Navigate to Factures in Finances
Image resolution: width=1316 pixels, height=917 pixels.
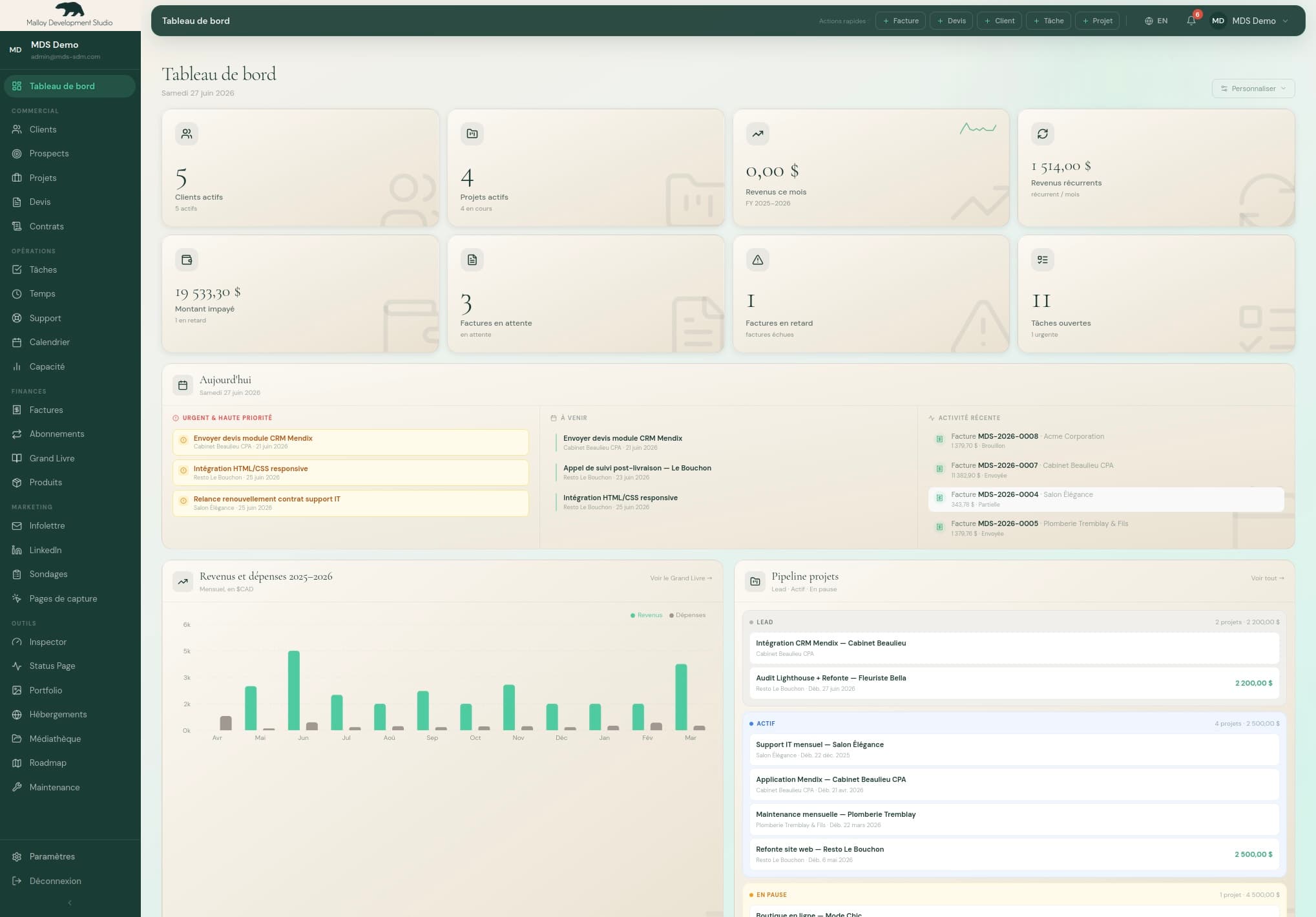(x=70, y=410)
